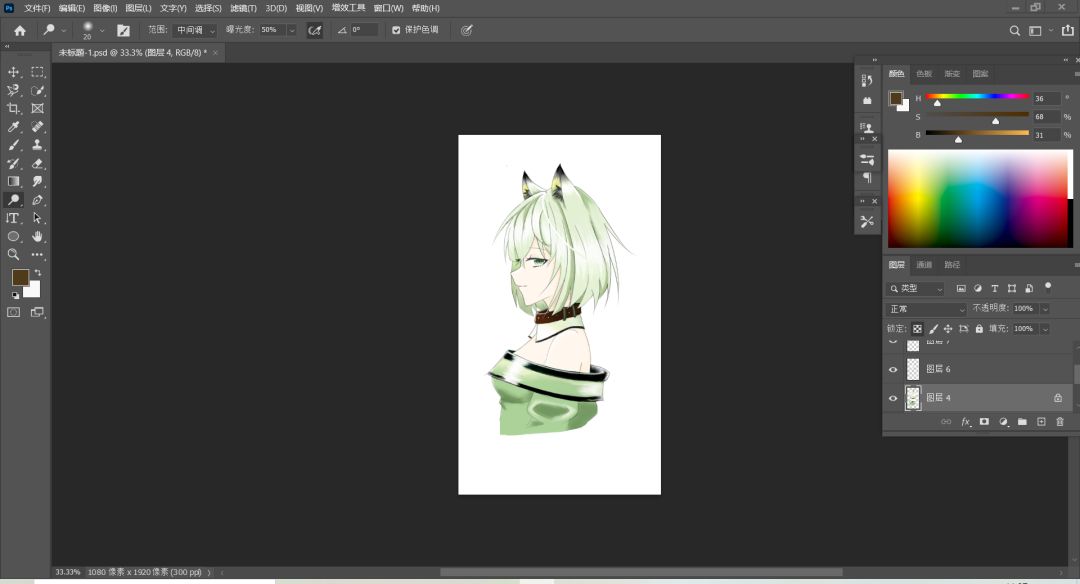Click the hue H value field
The width and height of the screenshot is (1080, 584).
tap(1046, 99)
